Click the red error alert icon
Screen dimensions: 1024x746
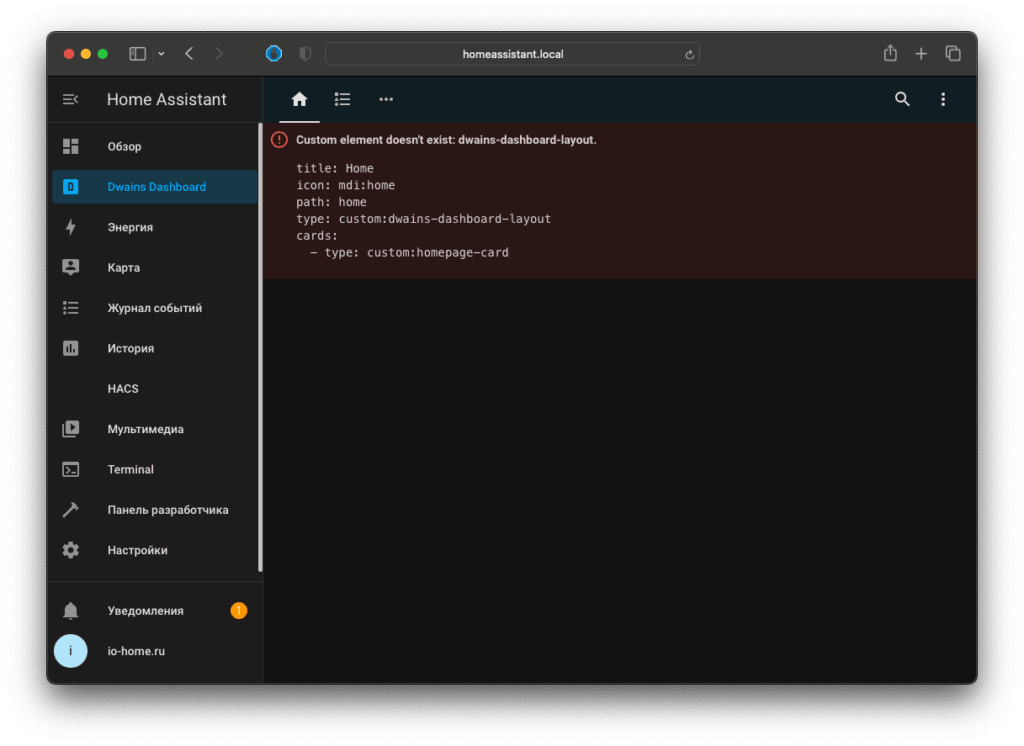pos(280,140)
